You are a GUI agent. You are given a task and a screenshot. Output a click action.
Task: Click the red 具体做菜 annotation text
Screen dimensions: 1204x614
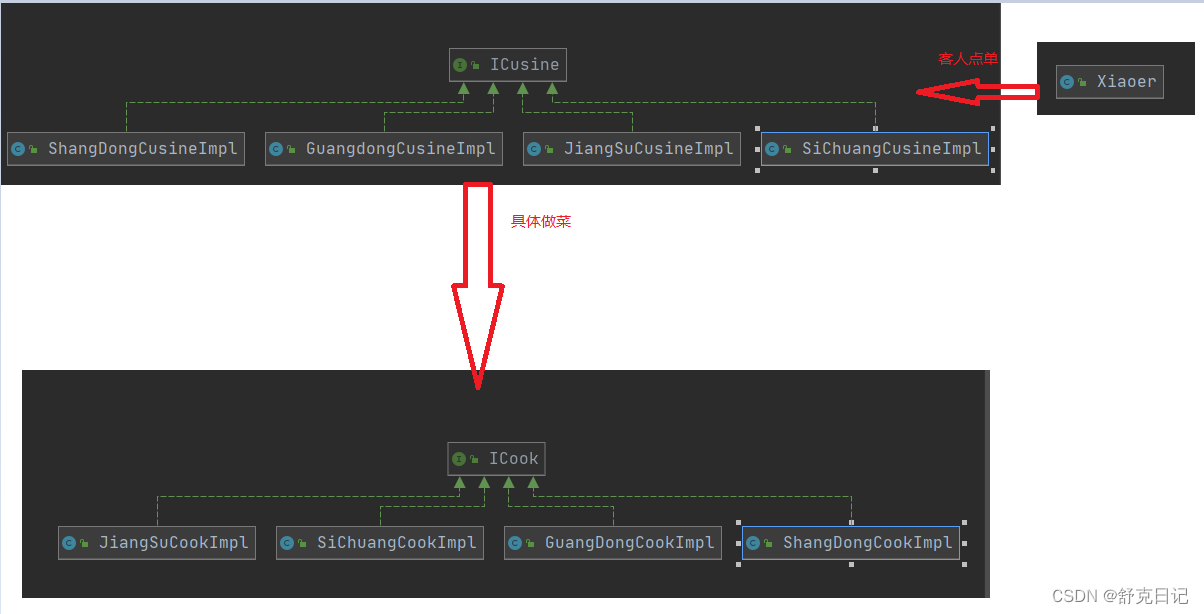click(541, 222)
